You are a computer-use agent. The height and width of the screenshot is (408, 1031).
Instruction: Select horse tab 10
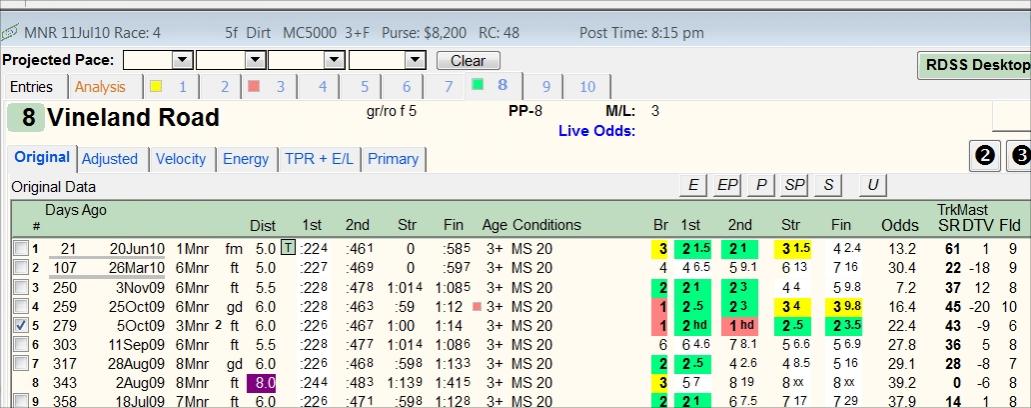[x=587, y=87]
